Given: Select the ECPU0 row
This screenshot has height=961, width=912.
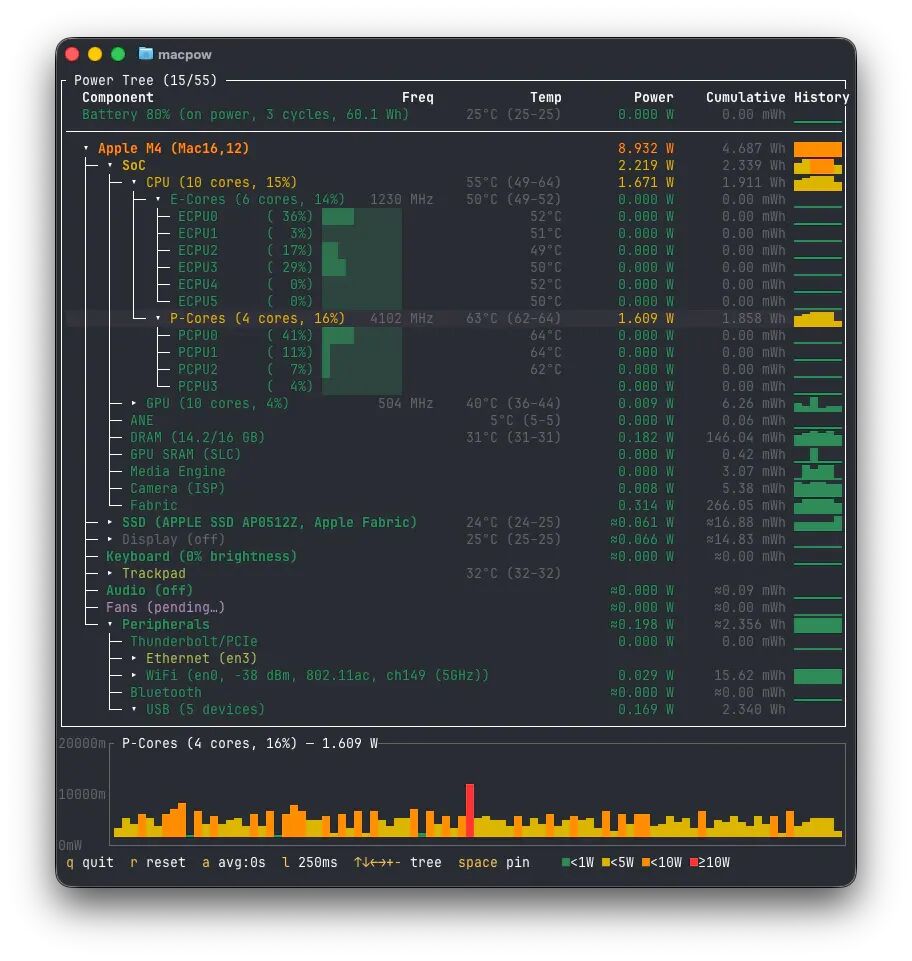Looking at the screenshot, I should [x=454, y=216].
